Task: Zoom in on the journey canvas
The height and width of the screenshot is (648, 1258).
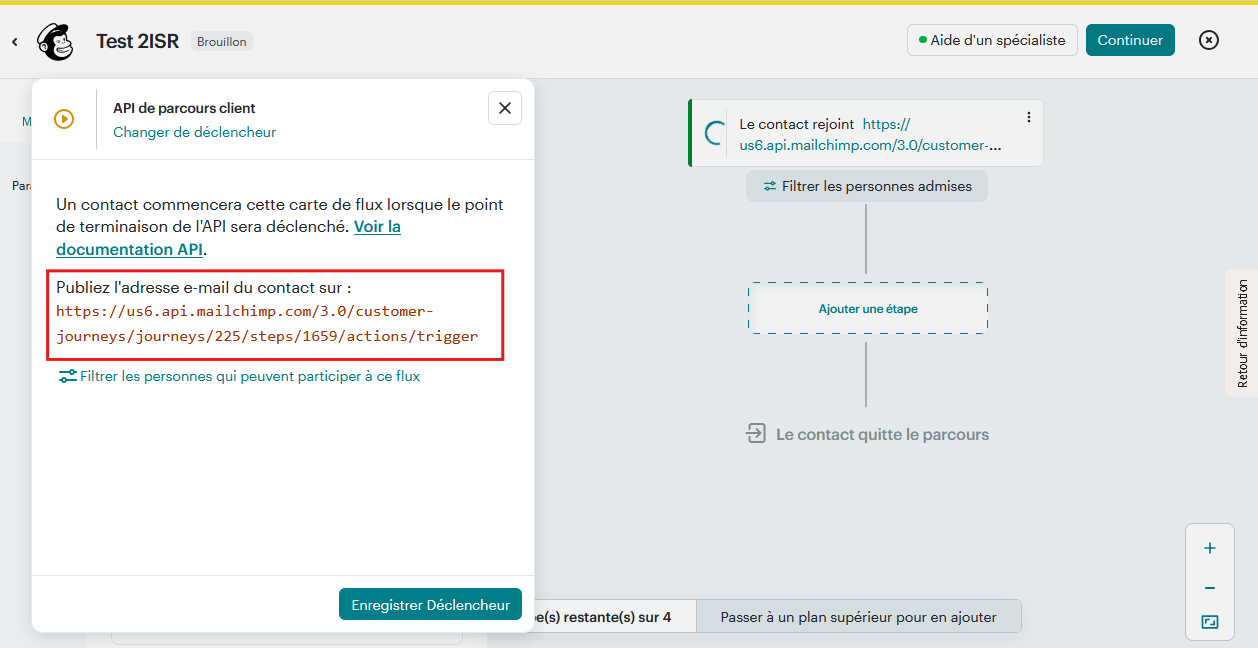Action: (x=1210, y=548)
